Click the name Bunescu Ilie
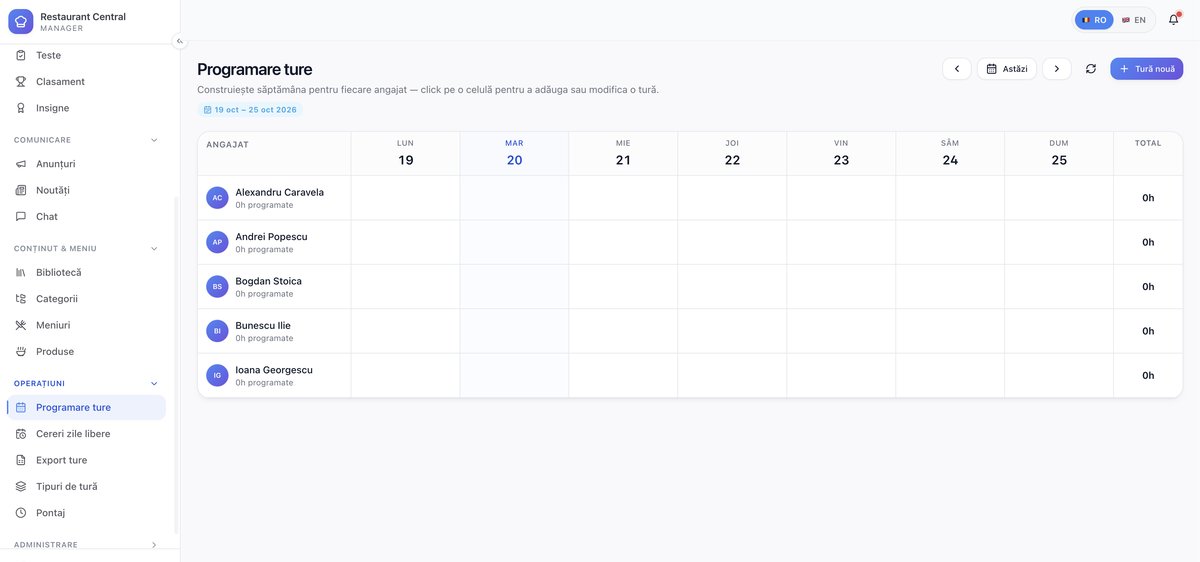Image resolution: width=1200 pixels, height=562 pixels. click(263, 325)
